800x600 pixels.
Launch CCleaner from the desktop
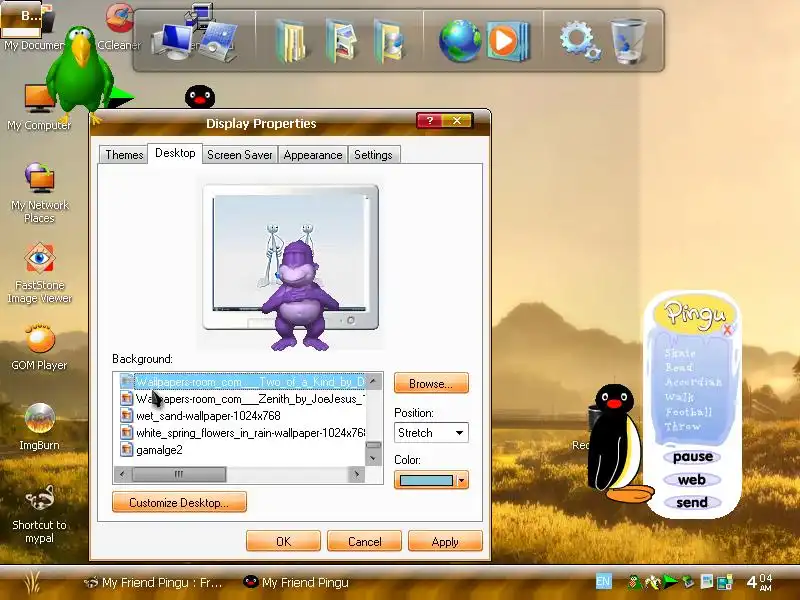[119, 26]
